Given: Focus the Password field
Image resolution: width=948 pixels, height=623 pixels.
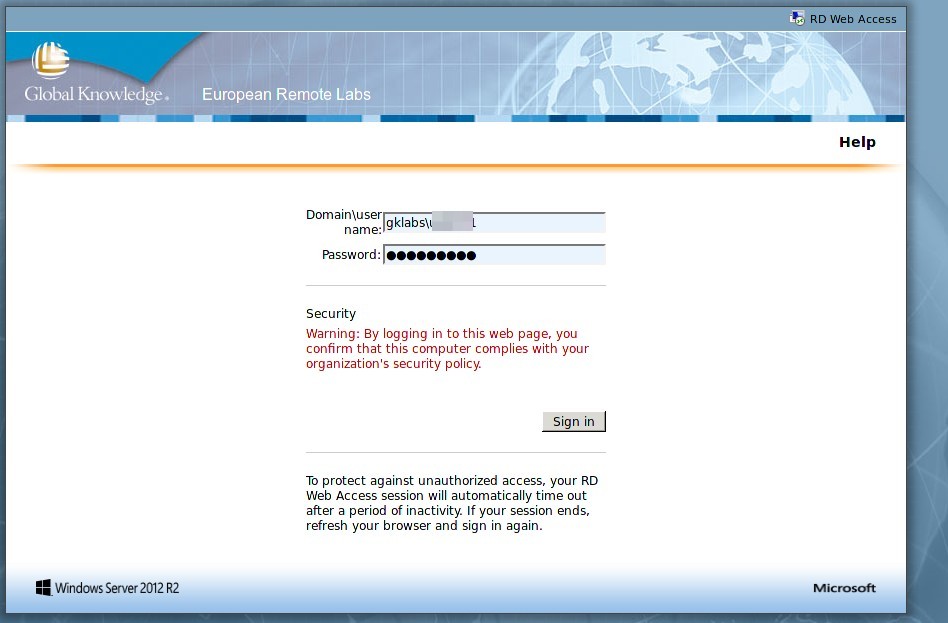Looking at the screenshot, I should pyautogui.click(x=495, y=255).
